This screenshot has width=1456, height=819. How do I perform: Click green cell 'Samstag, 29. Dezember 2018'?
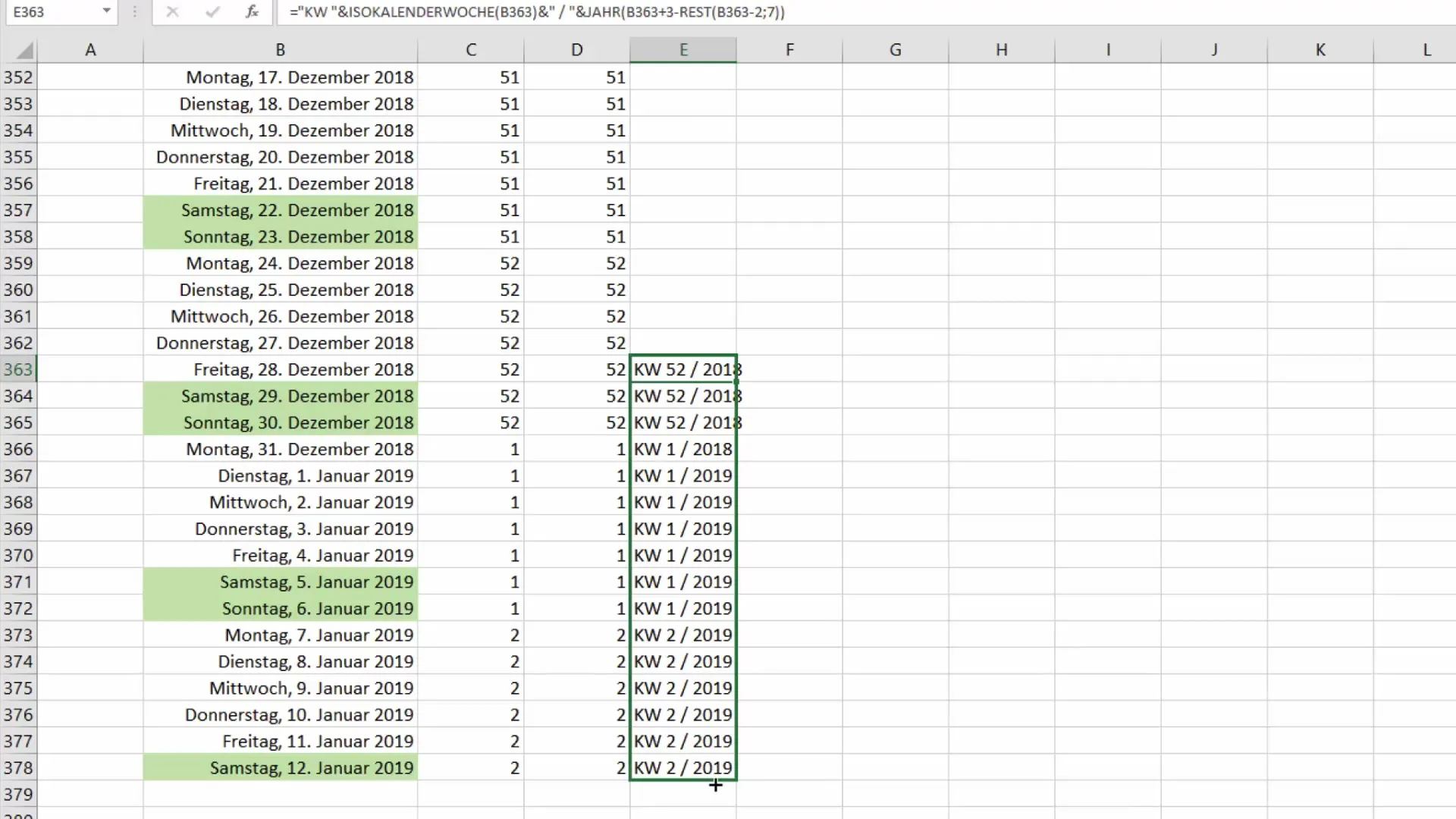pyautogui.click(x=281, y=396)
